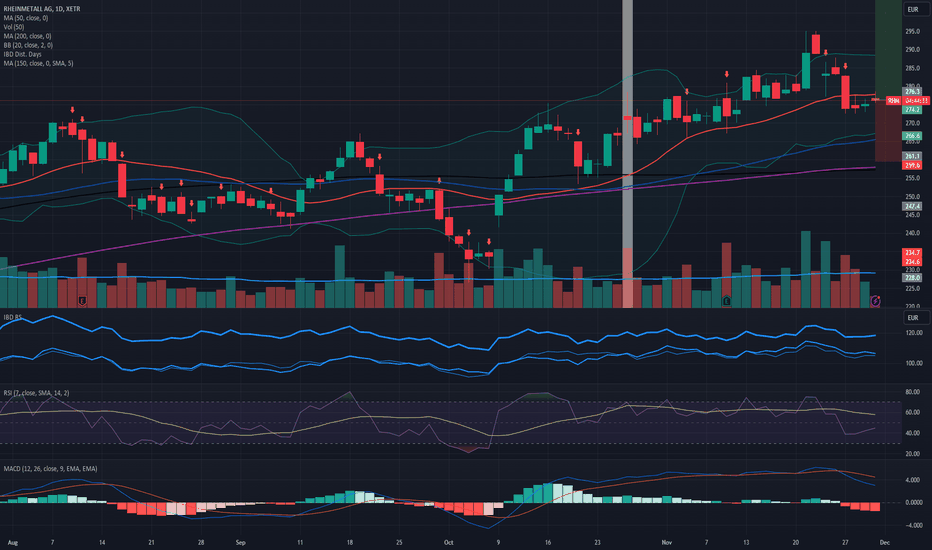Click the Dec label on time axis

coord(884,542)
